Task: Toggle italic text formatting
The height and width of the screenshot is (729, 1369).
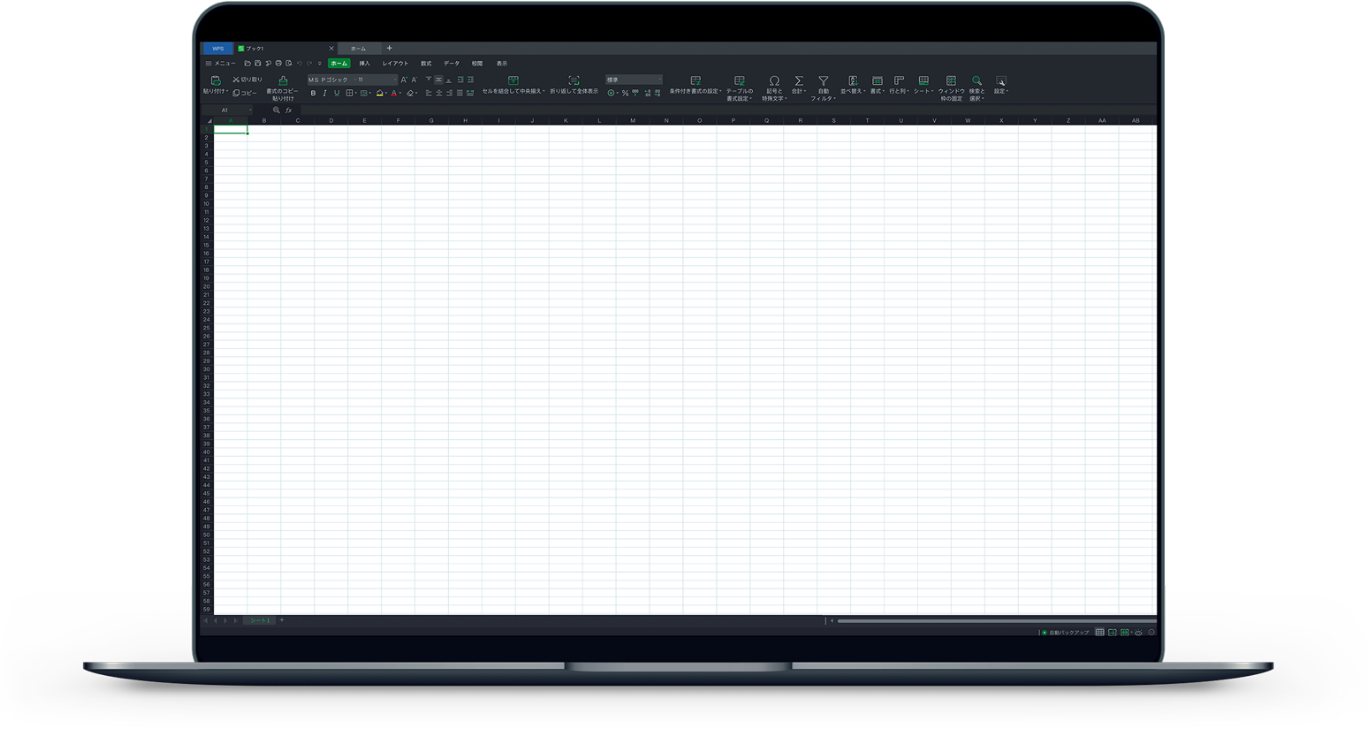Action: (x=325, y=93)
